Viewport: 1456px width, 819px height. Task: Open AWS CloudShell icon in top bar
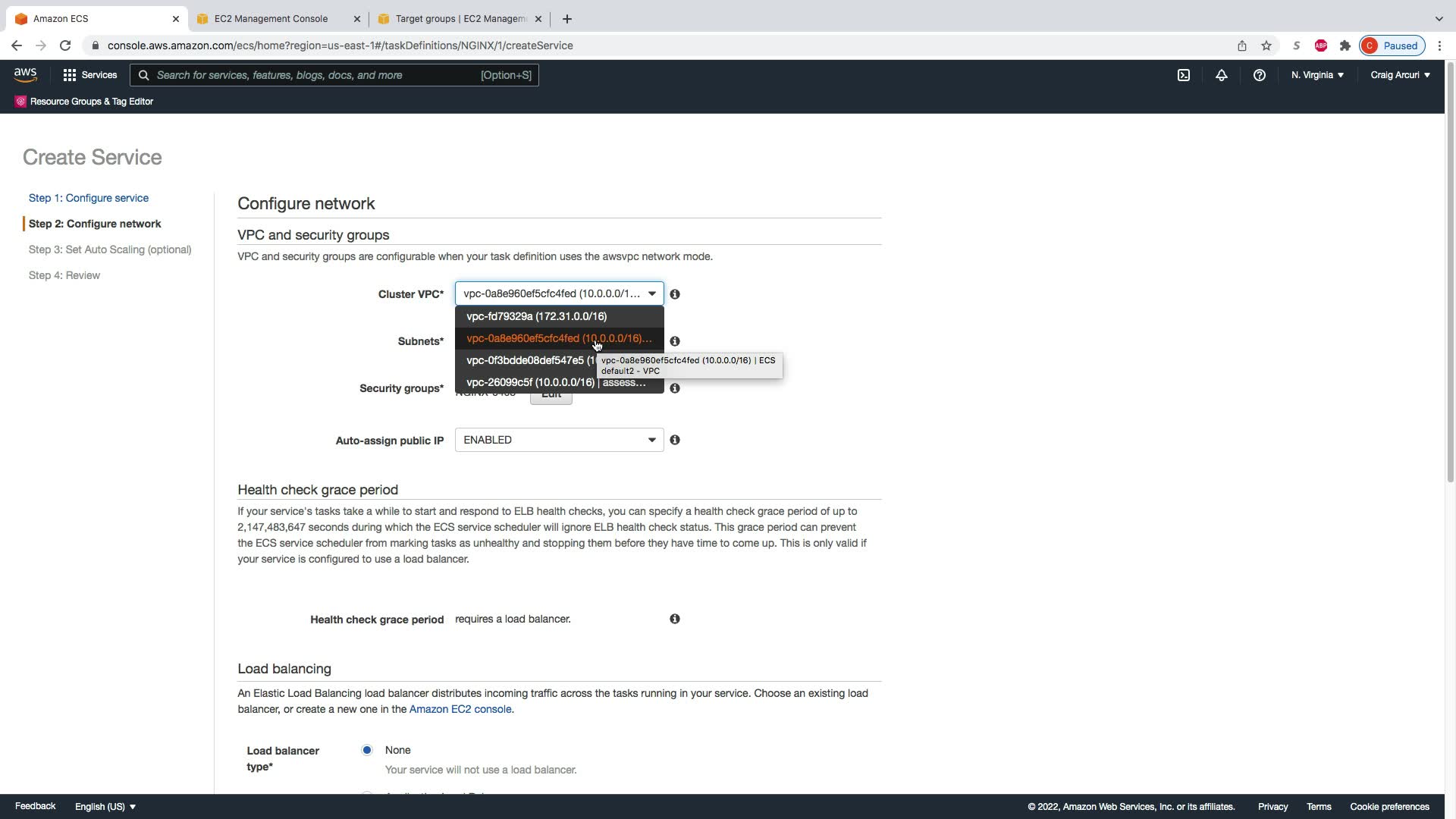pos(1183,75)
